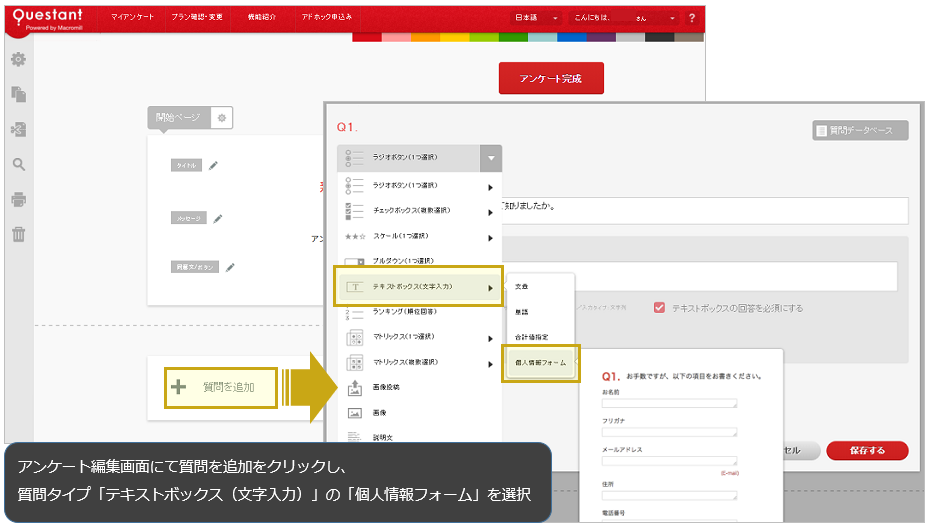This screenshot has width=929, height=527.
Task: Open the 質問データベース button
Action: coord(860,130)
